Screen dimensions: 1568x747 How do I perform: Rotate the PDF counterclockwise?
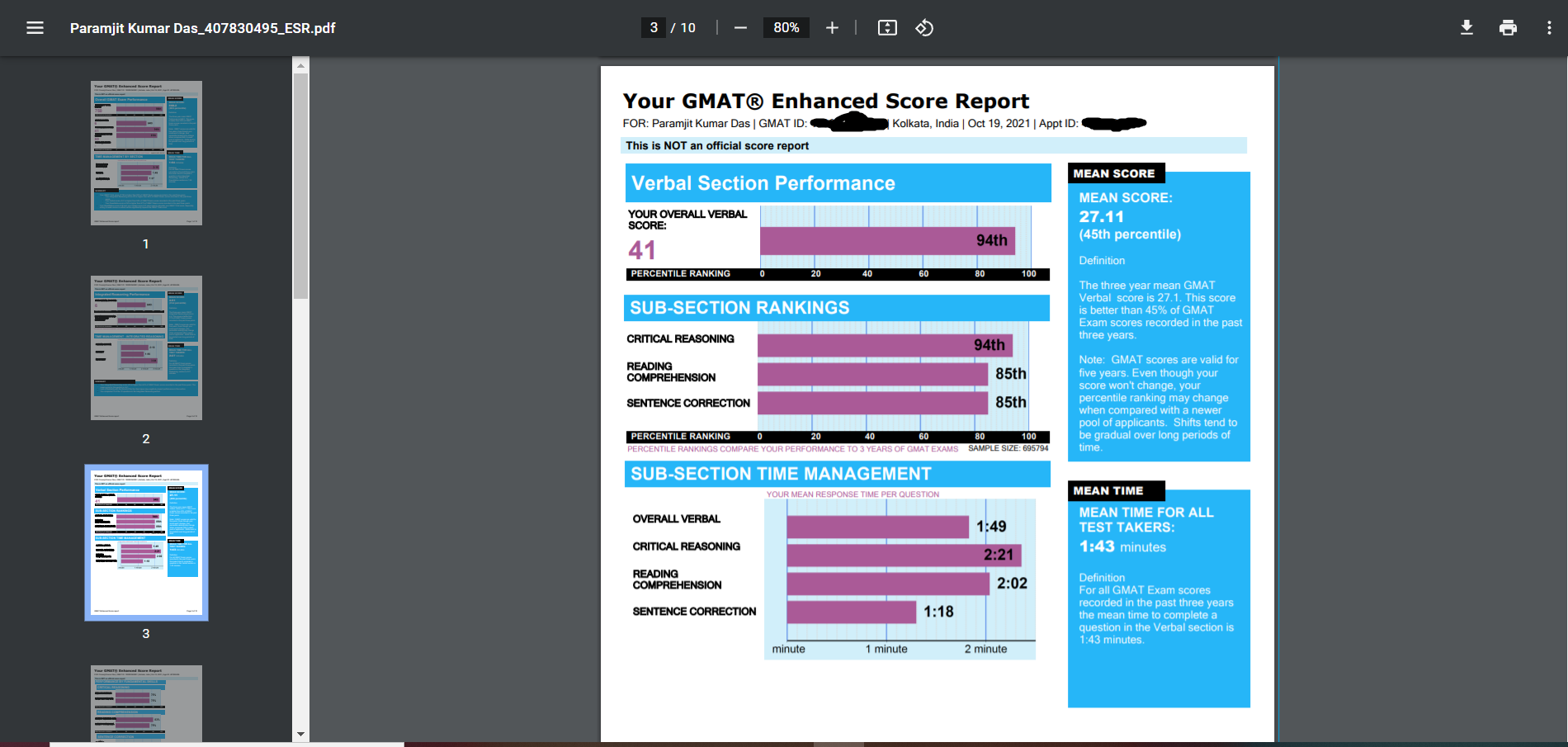point(924,27)
